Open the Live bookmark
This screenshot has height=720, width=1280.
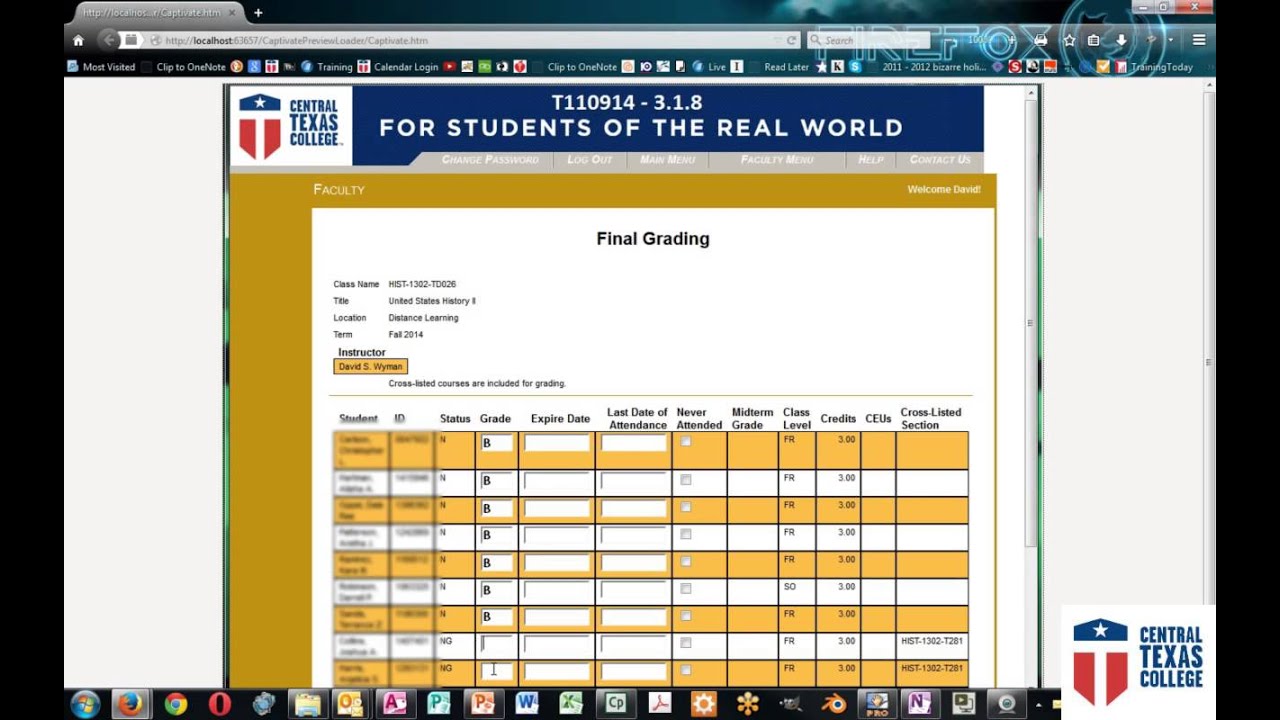coord(708,67)
